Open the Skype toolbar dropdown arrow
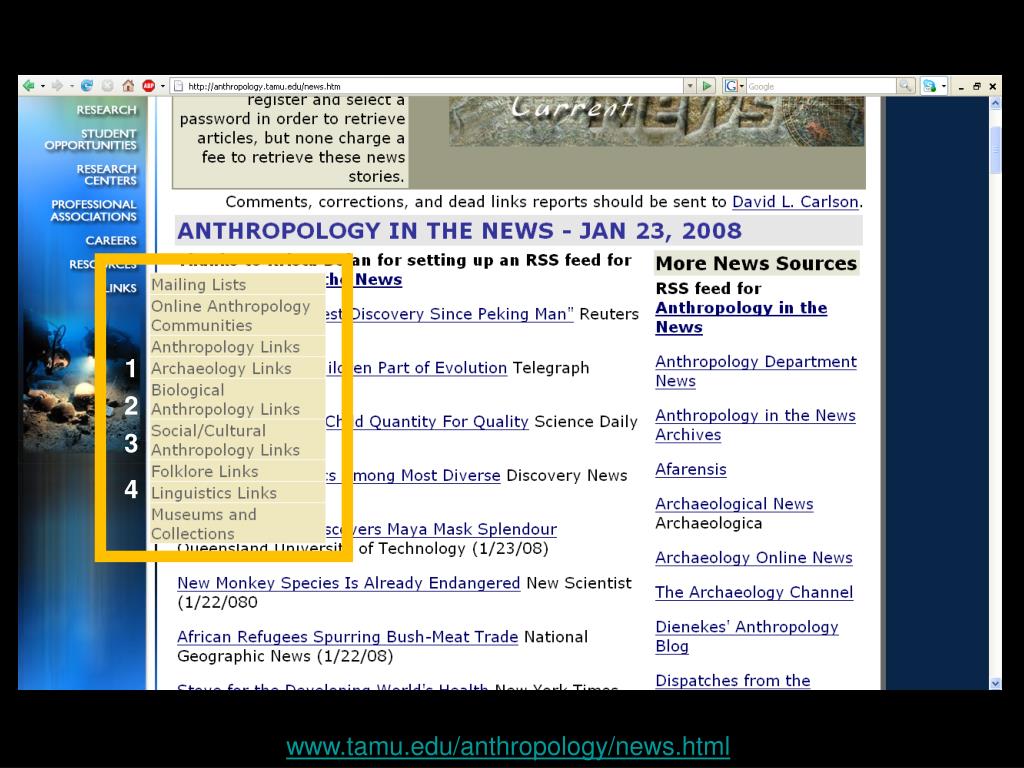Image resolution: width=1024 pixels, height=768 pixels. 944,86
